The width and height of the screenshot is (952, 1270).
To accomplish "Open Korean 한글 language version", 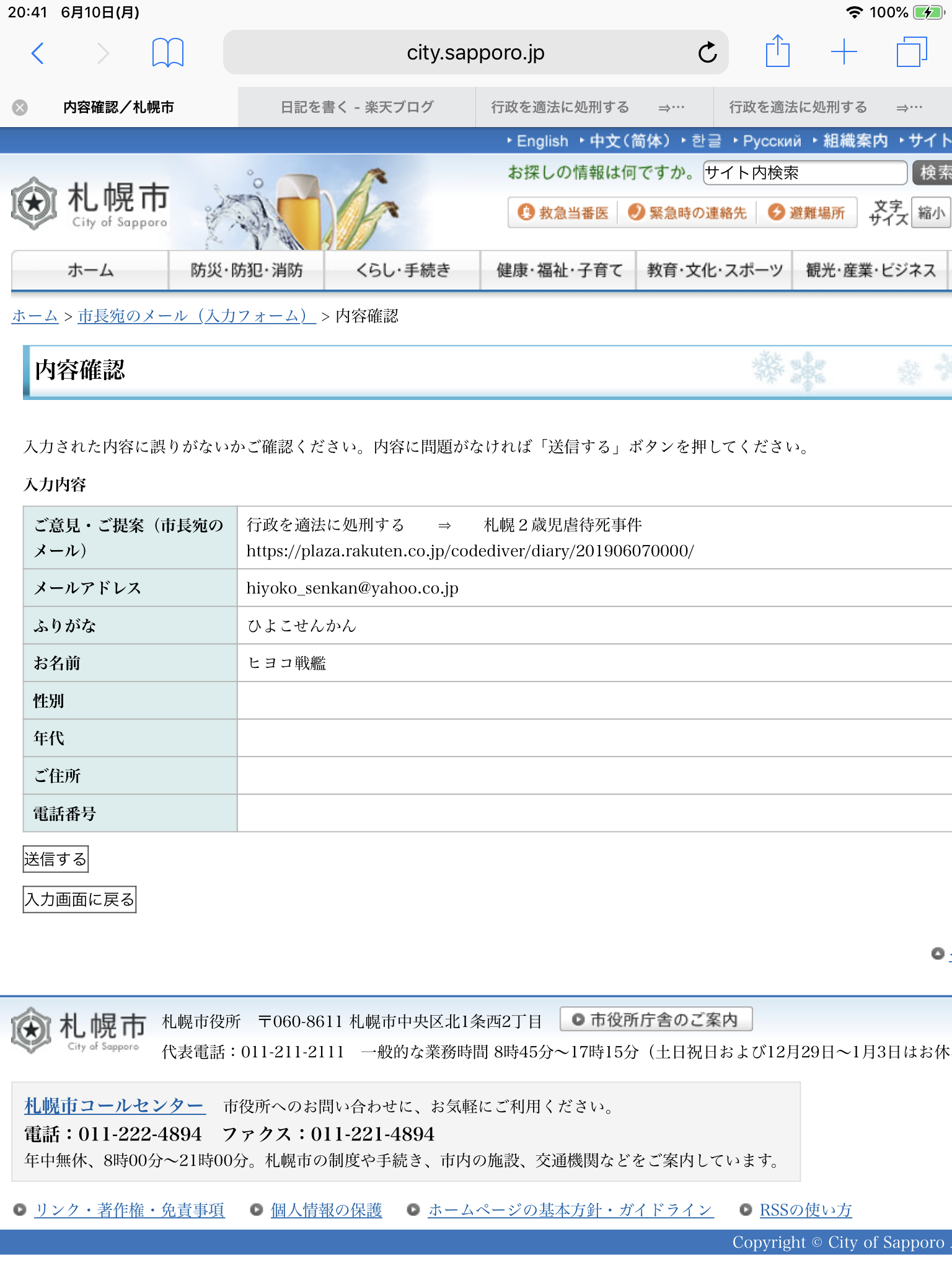I will click(x=706, y=141).
